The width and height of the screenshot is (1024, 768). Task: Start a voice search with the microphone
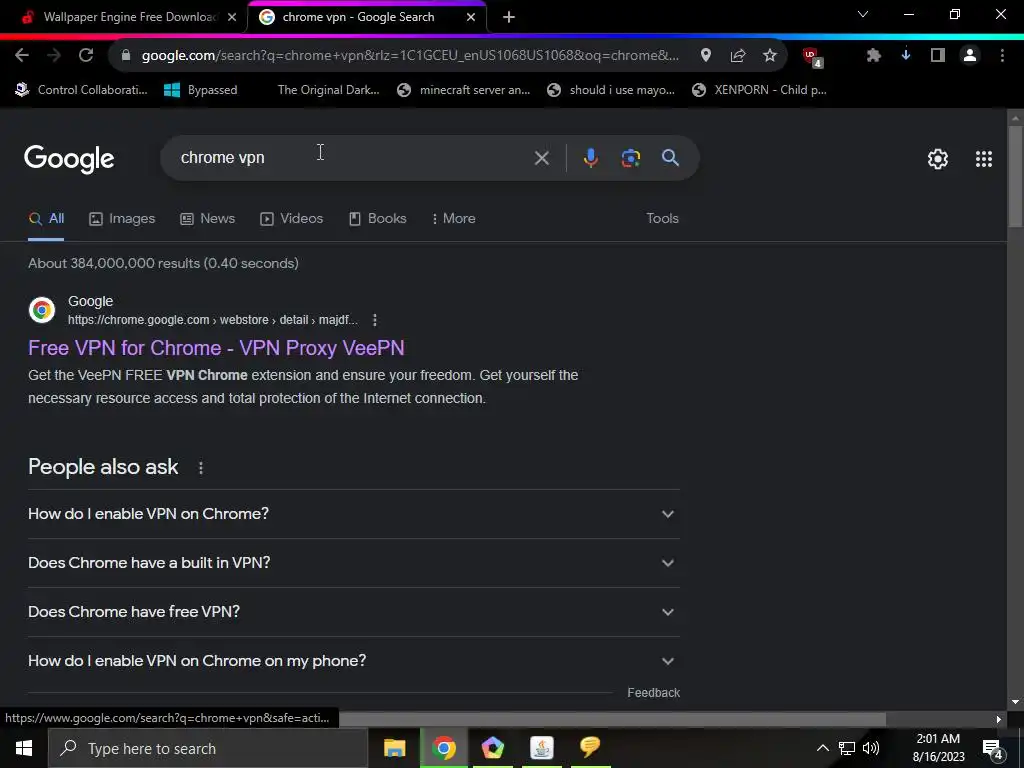pyautogui.click(x=590, y=158)
